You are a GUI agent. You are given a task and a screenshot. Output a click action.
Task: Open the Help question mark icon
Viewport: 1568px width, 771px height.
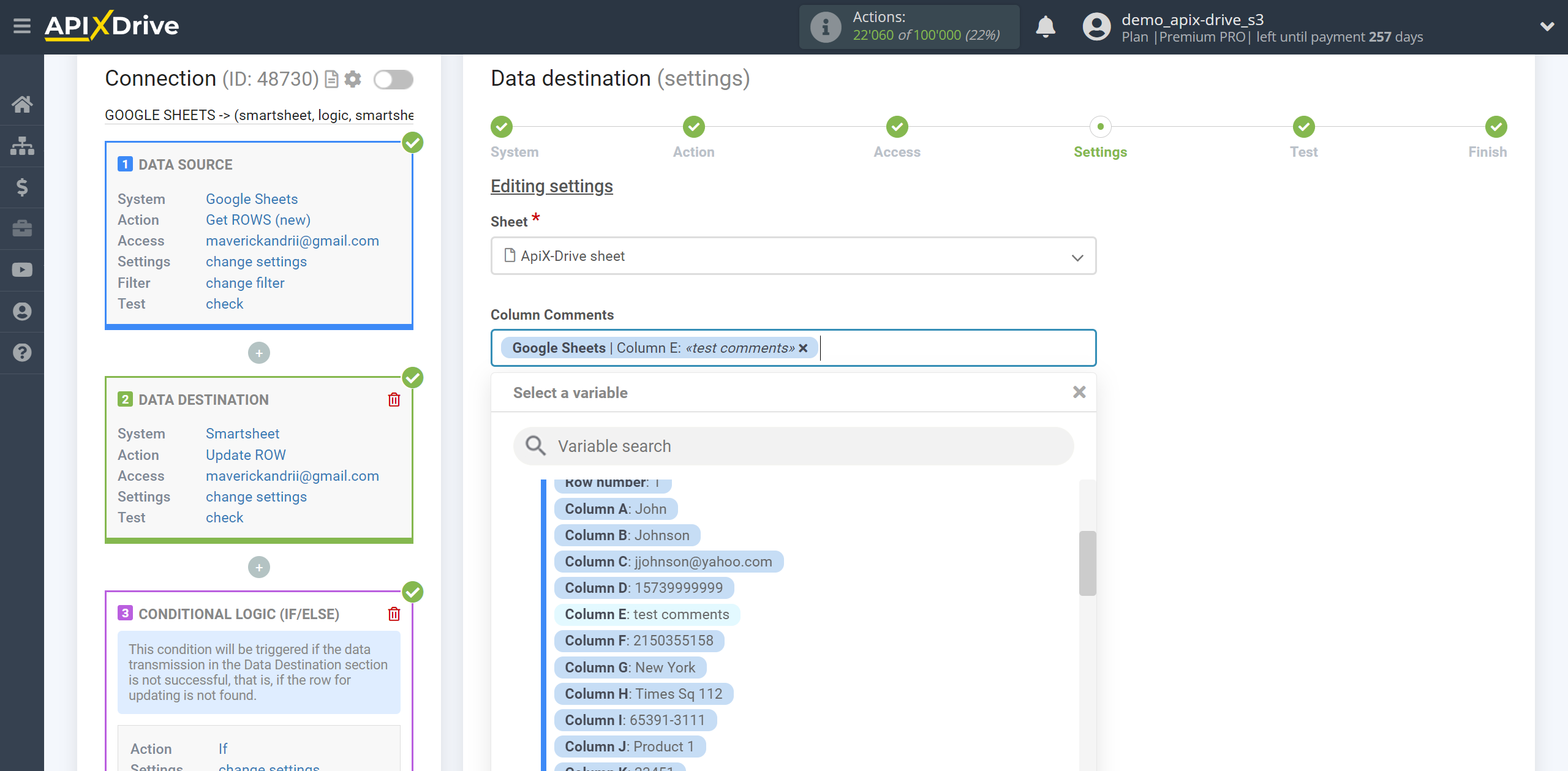coord(22,353)
